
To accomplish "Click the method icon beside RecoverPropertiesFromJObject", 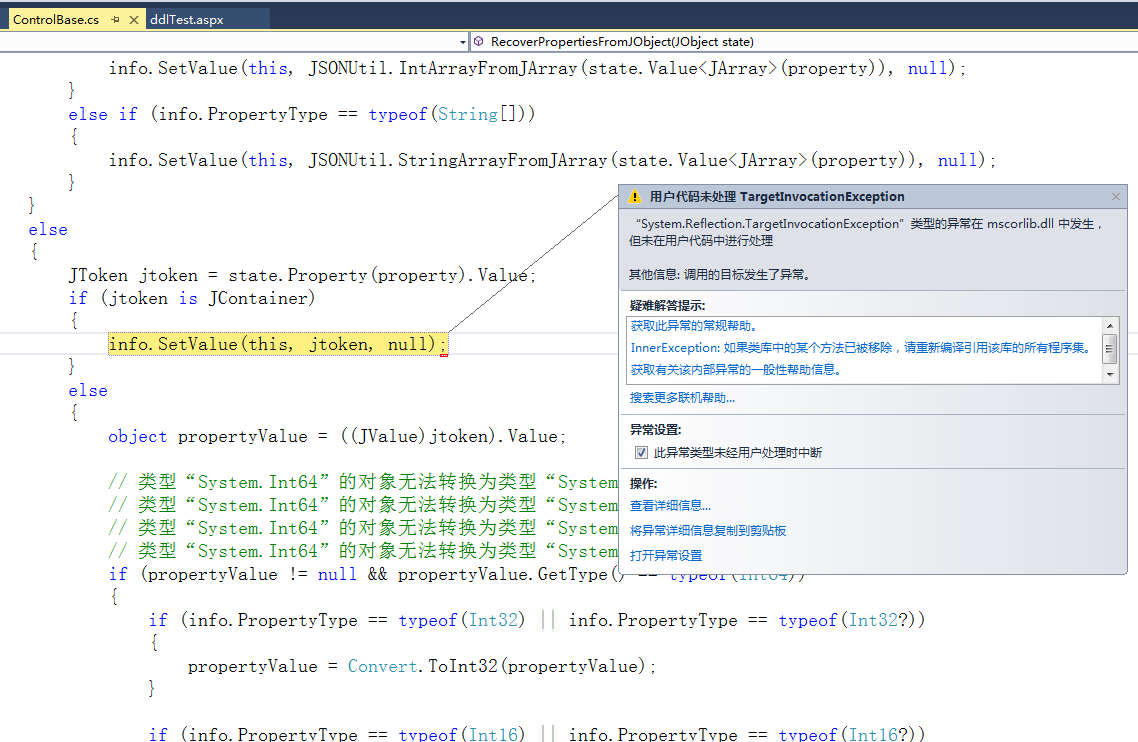I will pos(480,42).
